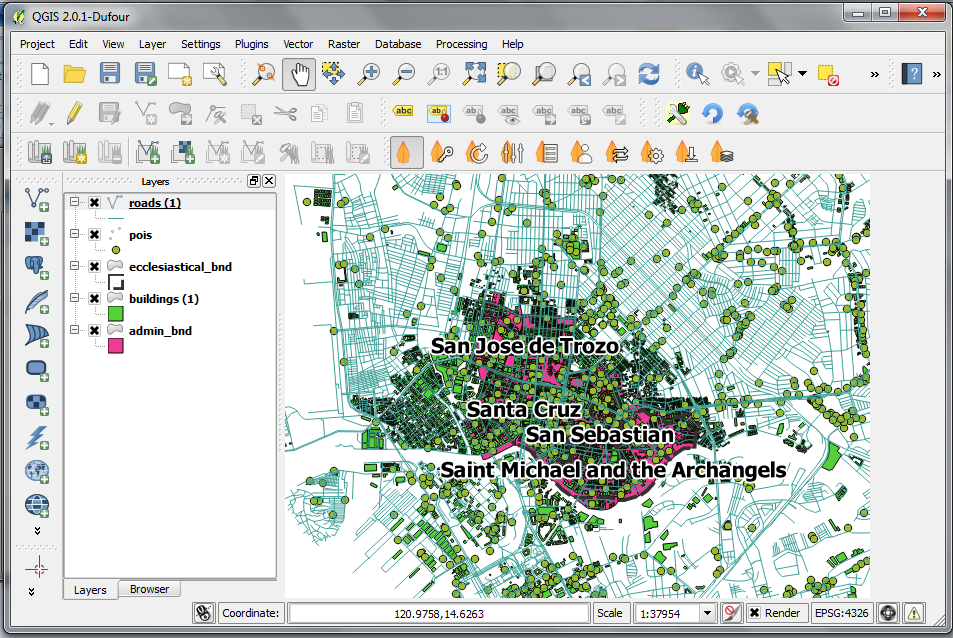Click the Refresh map icon
Image resolution: width=953 pixels, height=638 pixels.
[x=649, y=74]
